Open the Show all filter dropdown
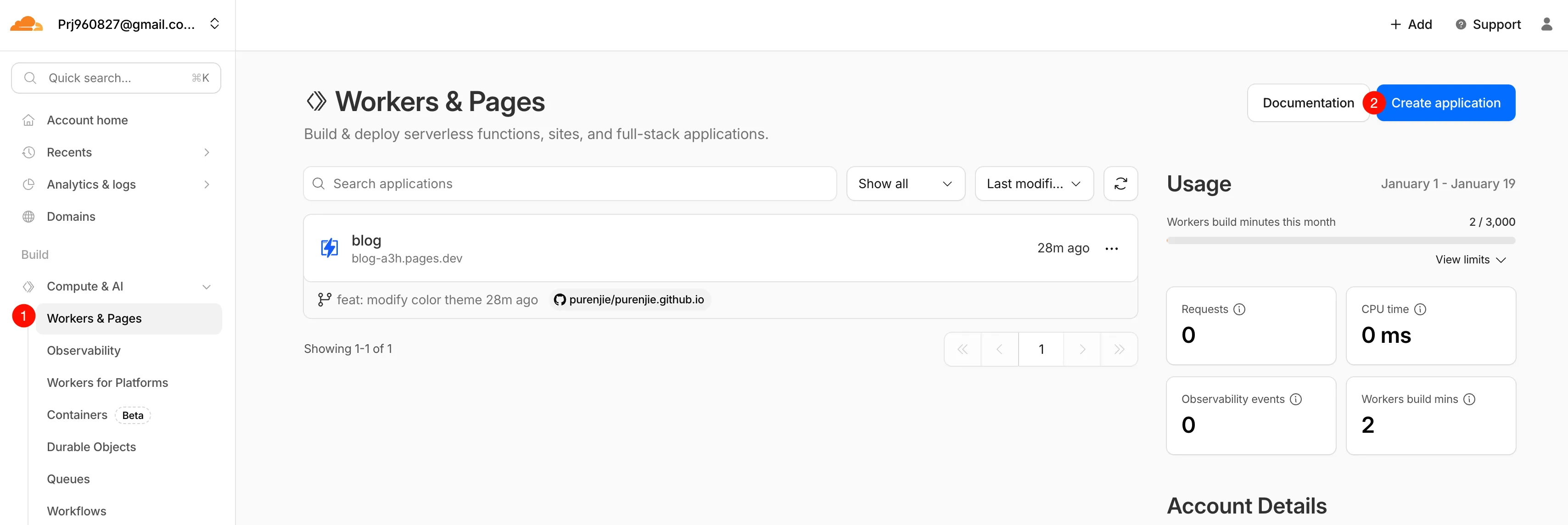The image size is (1568, 525). pos(905,184)
